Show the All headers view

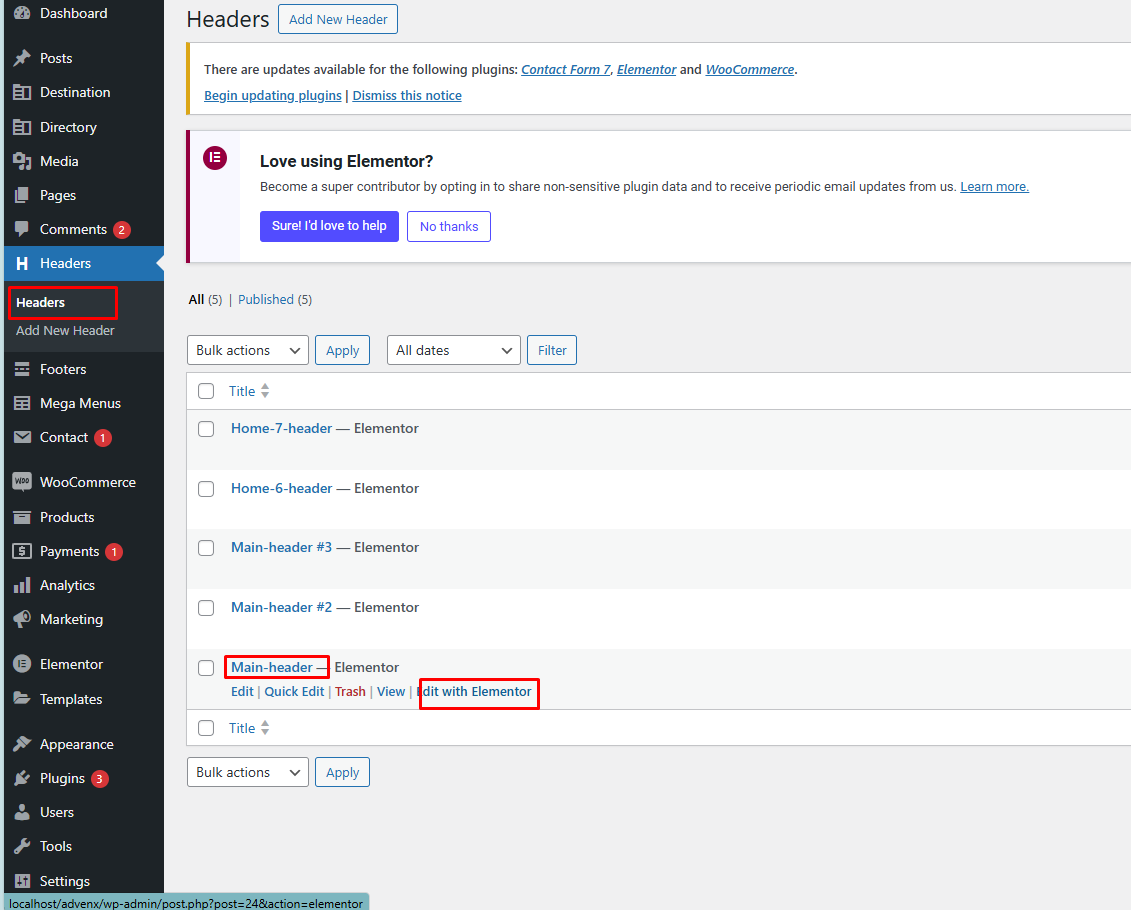click(x=196, y=299)
